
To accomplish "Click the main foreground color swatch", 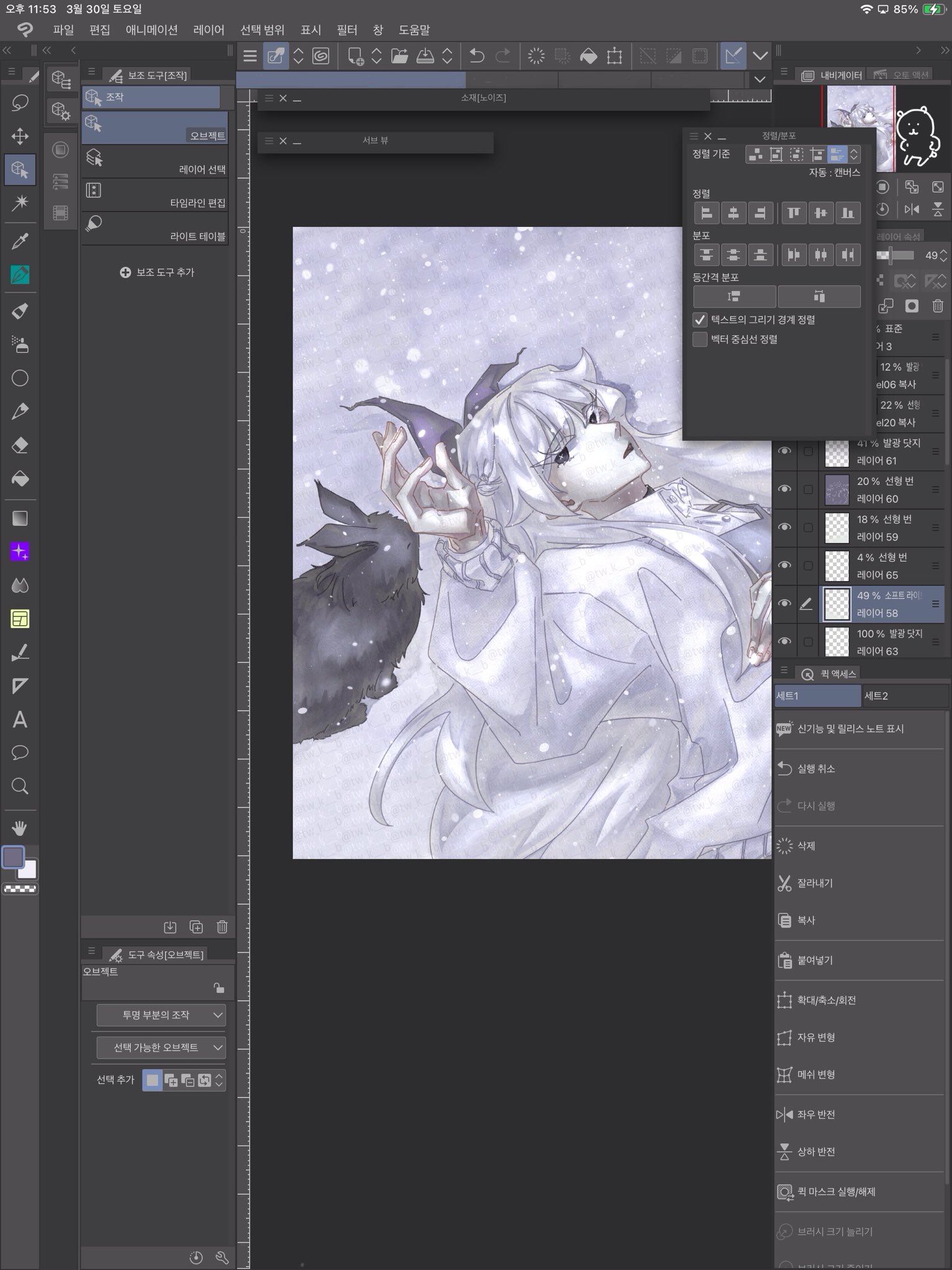I will point(13,857).
